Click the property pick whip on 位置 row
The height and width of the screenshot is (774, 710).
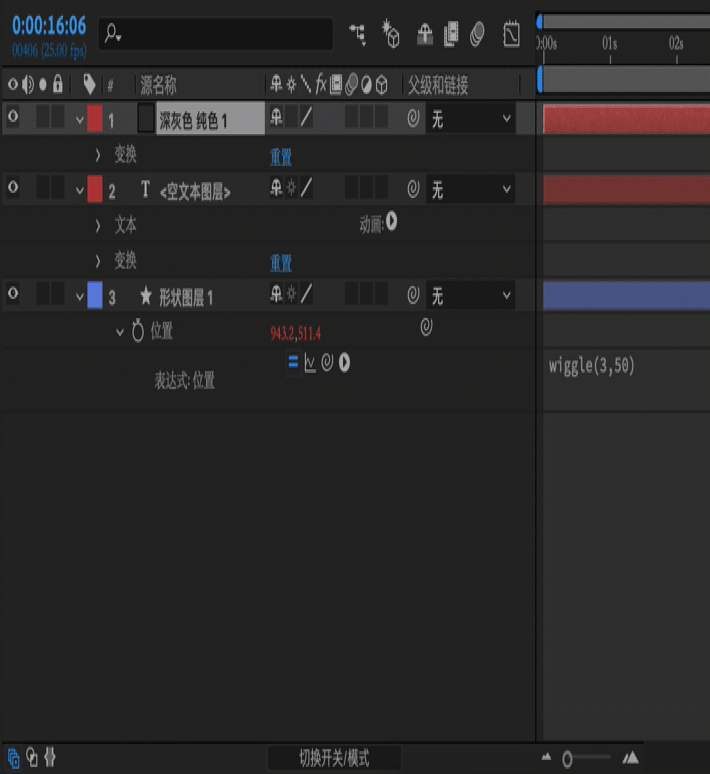[x=426, y=327]
